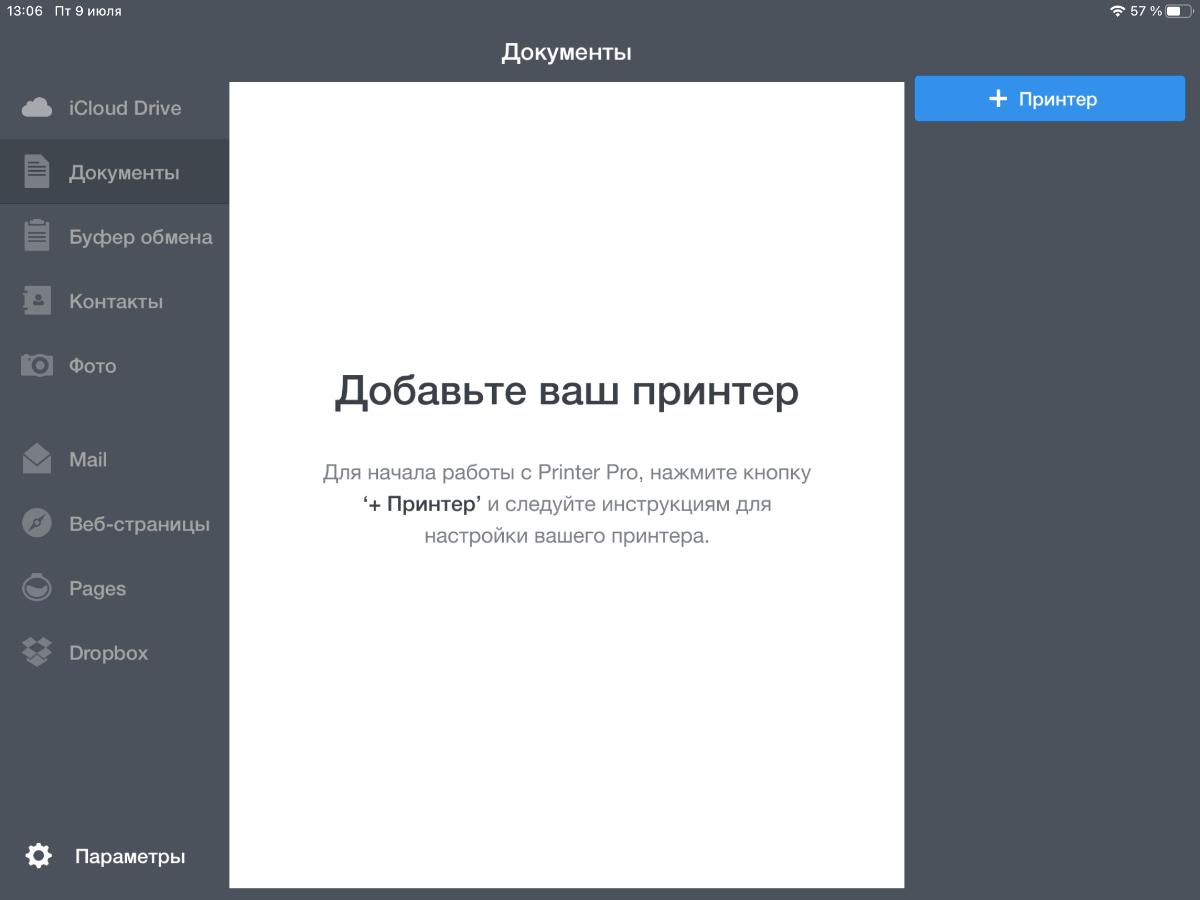Screen dimensions: 1200x900
Task: Go to the Веб-страницы section label
Action: pyautogui.click(x=139, y=524)
